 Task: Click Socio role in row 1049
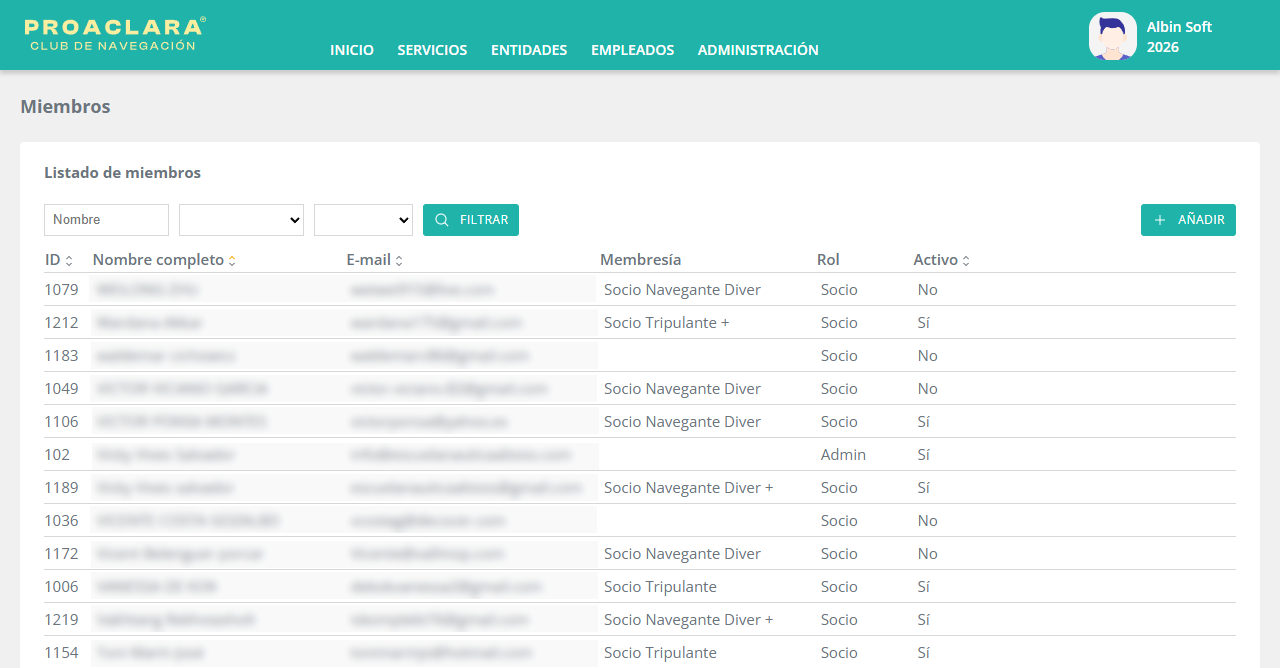(839, 389)
